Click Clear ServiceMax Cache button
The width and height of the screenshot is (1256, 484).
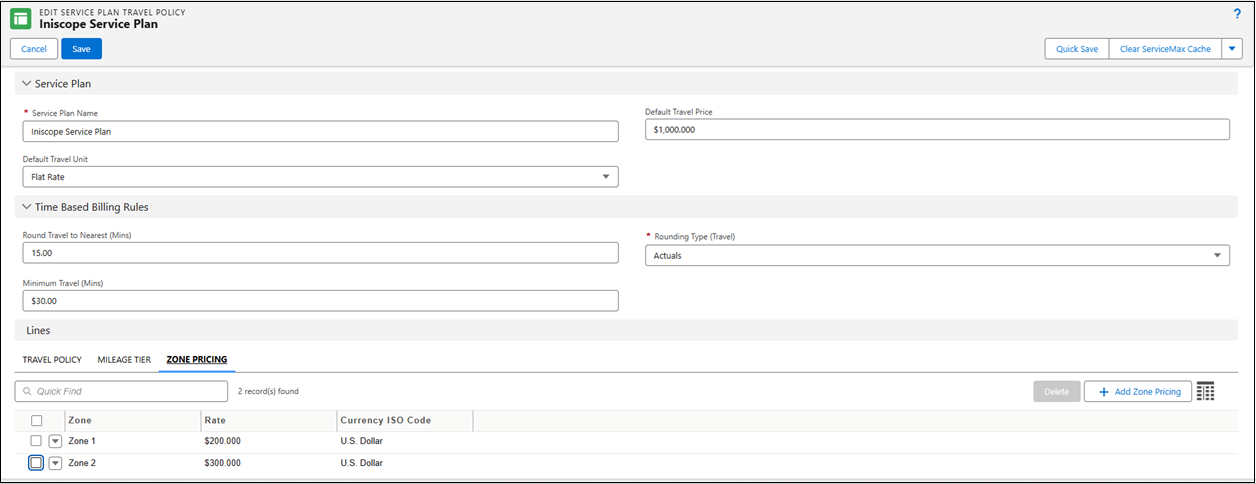[1165, 49]
